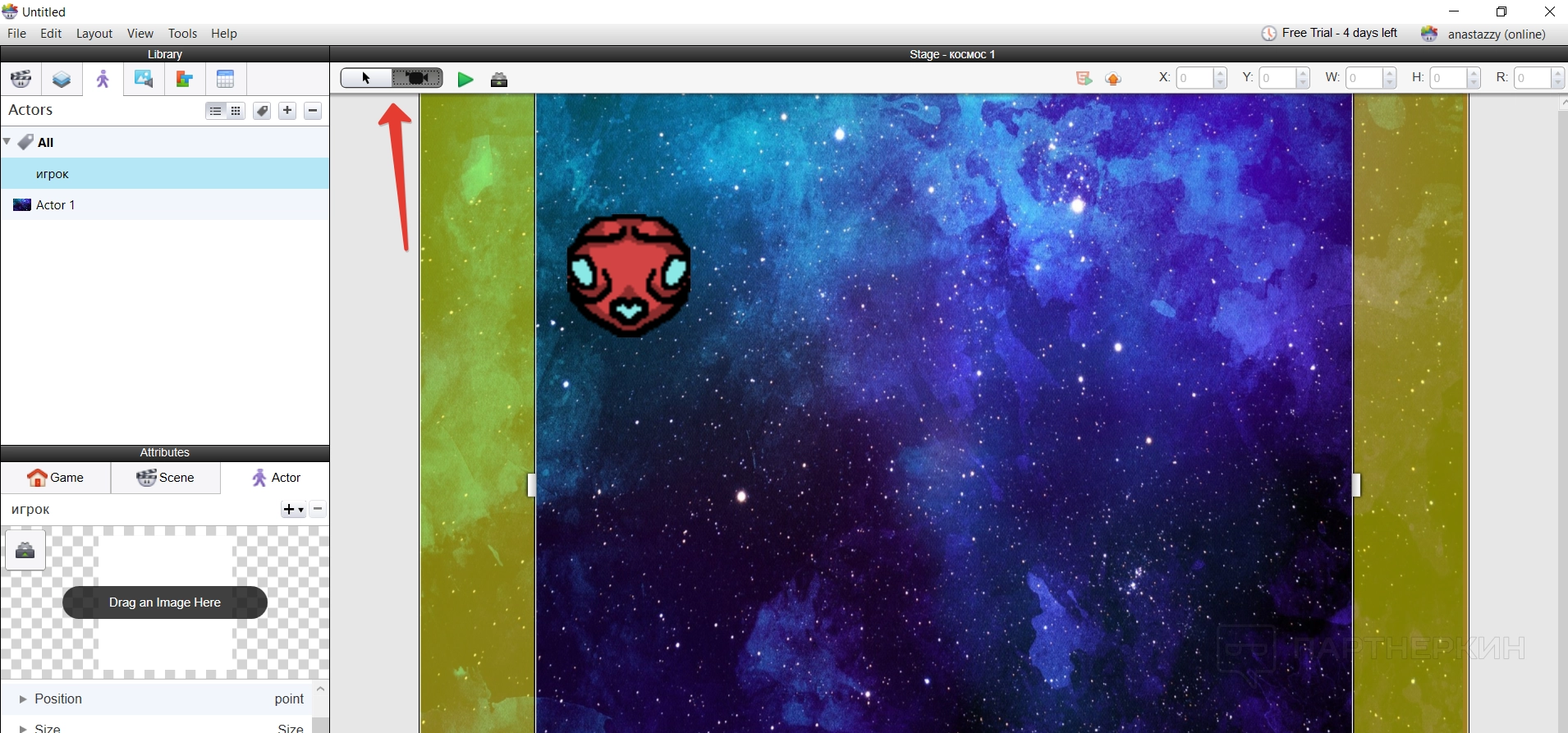Click the publish cloud upload icon
This screenshot has width=1568, height=733.
(1113, 79)
